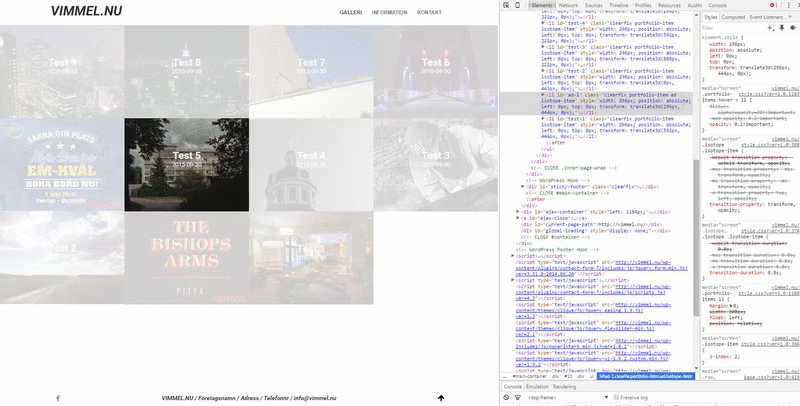Open Test 8 portfolio thumbnail

(x=187, y=71)
